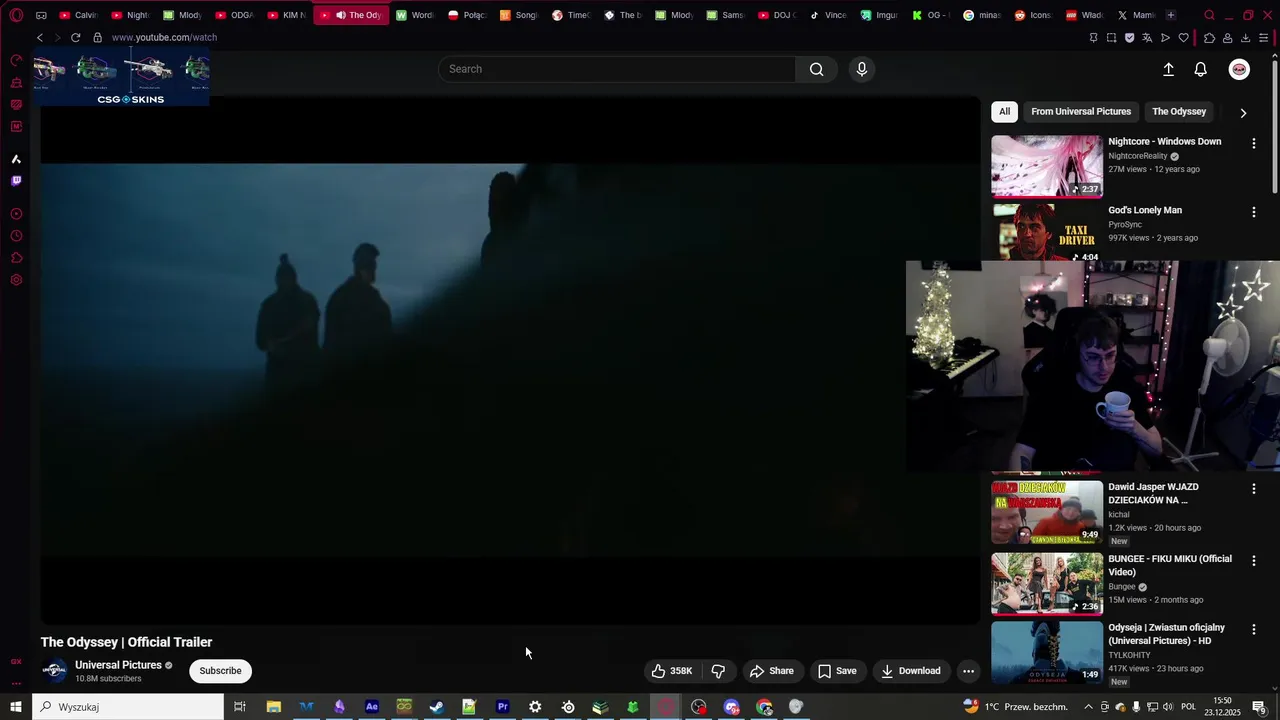Open a new tab with plus button
Viewport: 1280px width, 720px height.
point(1171,15)
